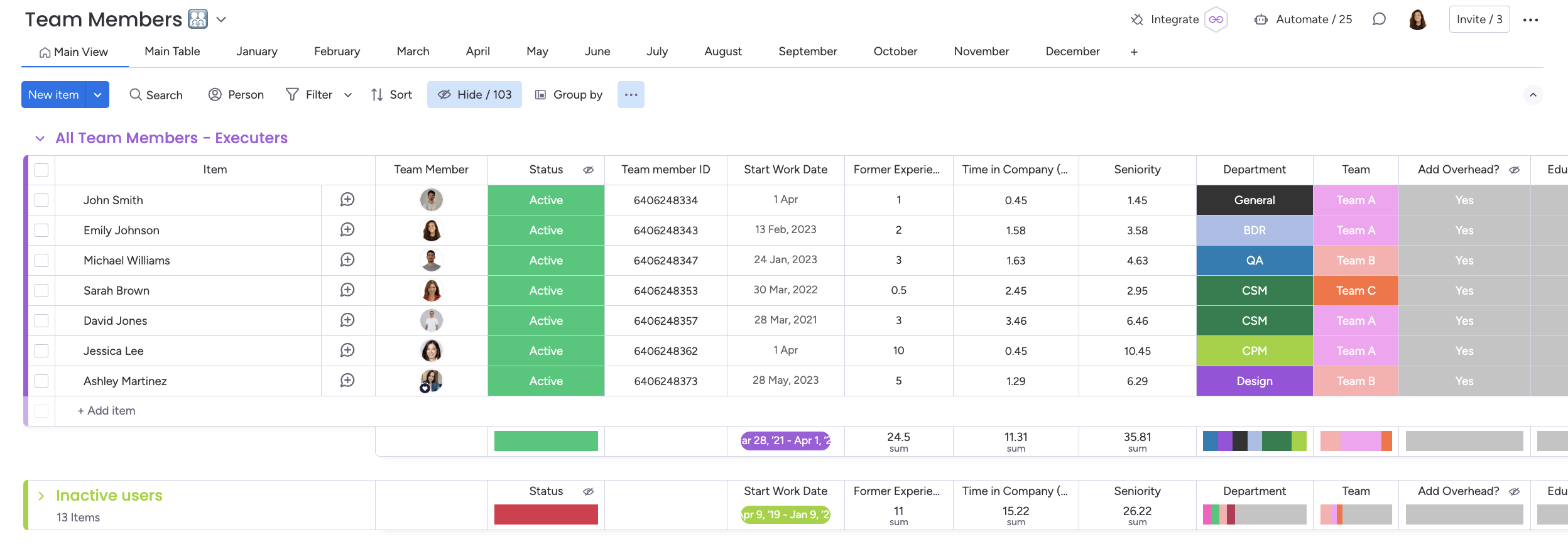The height and width of the screenshot is (544, 1568).
Task: Open the three-dot board options menu
Action: click(1530, 20)
